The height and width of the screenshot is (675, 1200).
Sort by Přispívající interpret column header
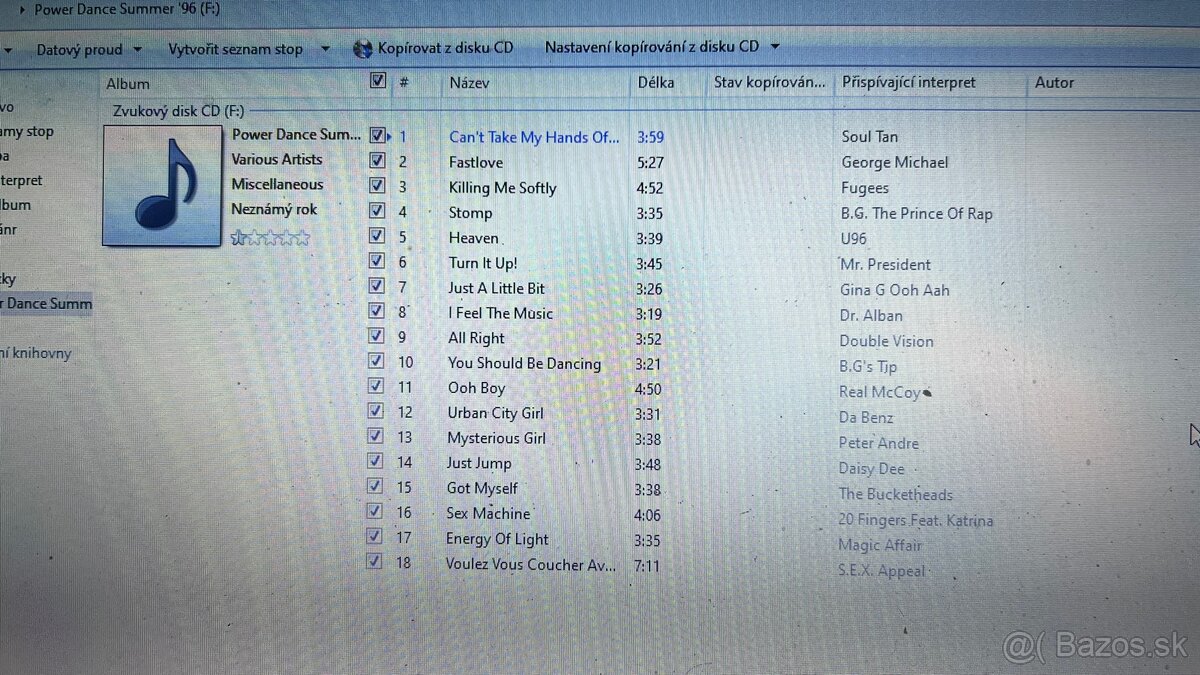(909, 82)
